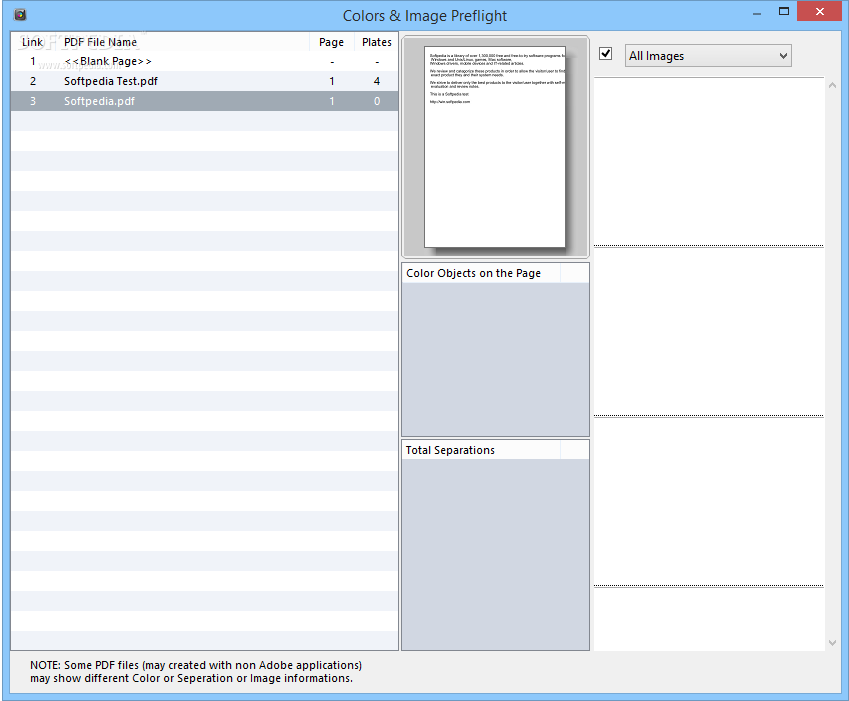The image size is (849, 701).
Task: Click link number 3 cell
Action: tap(33, 101)
